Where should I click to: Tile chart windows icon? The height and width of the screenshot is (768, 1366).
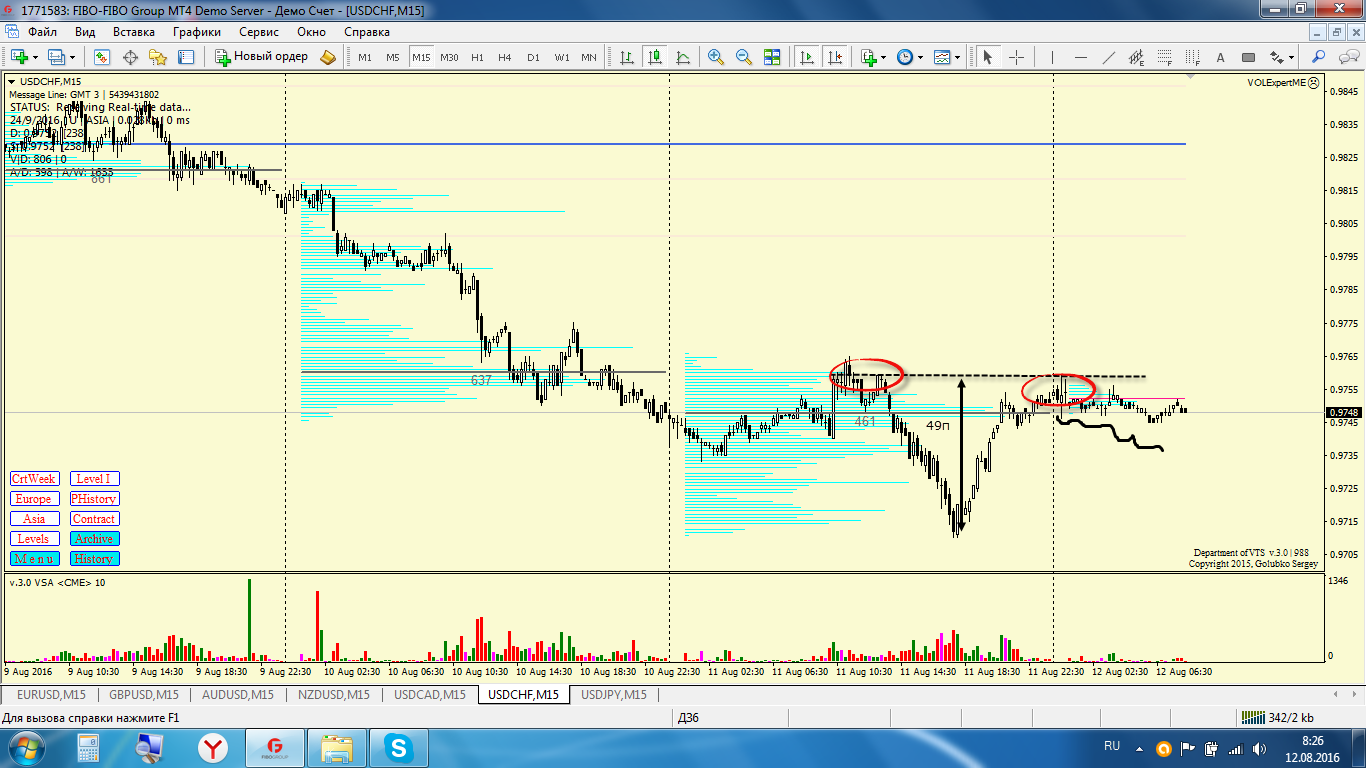(x=772, y=57)
